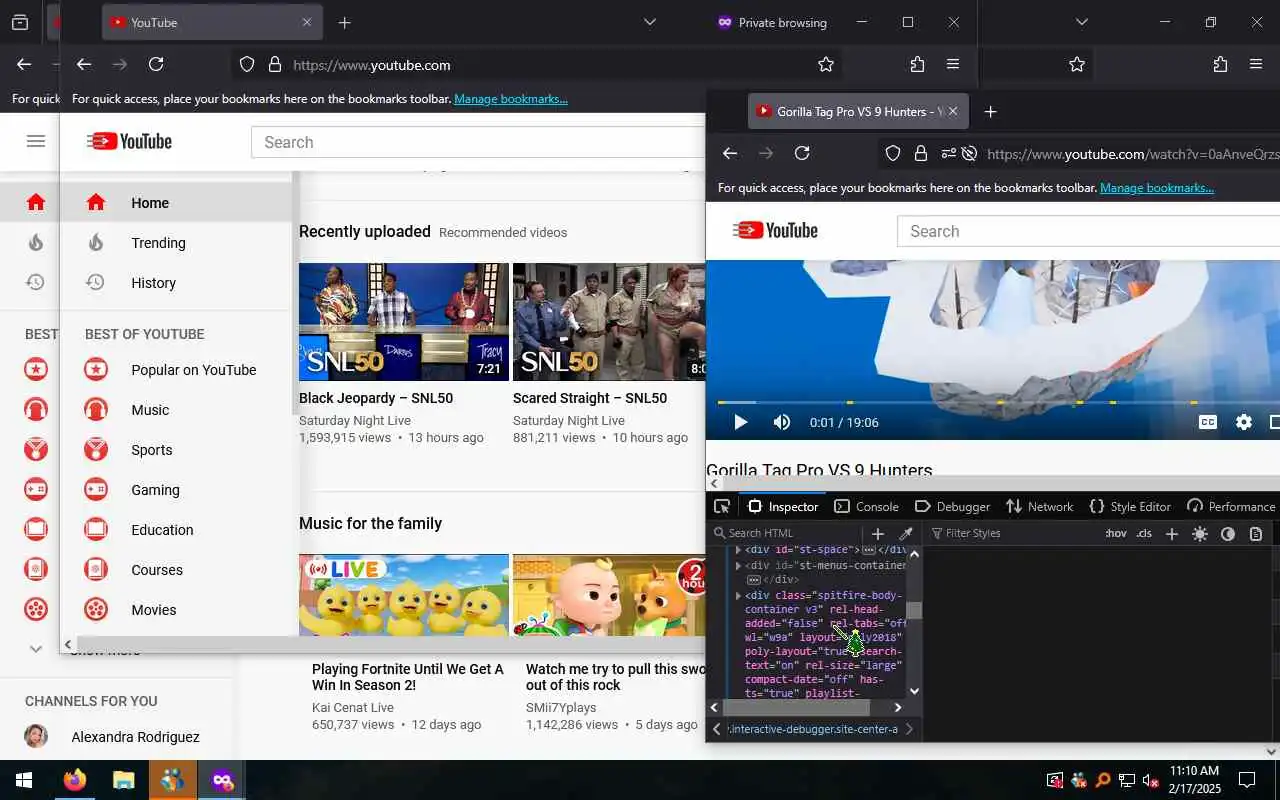Toggle light color scheme simulation
The image size is (1280, 800).
pyautogui.click(x=1200, y=534)
